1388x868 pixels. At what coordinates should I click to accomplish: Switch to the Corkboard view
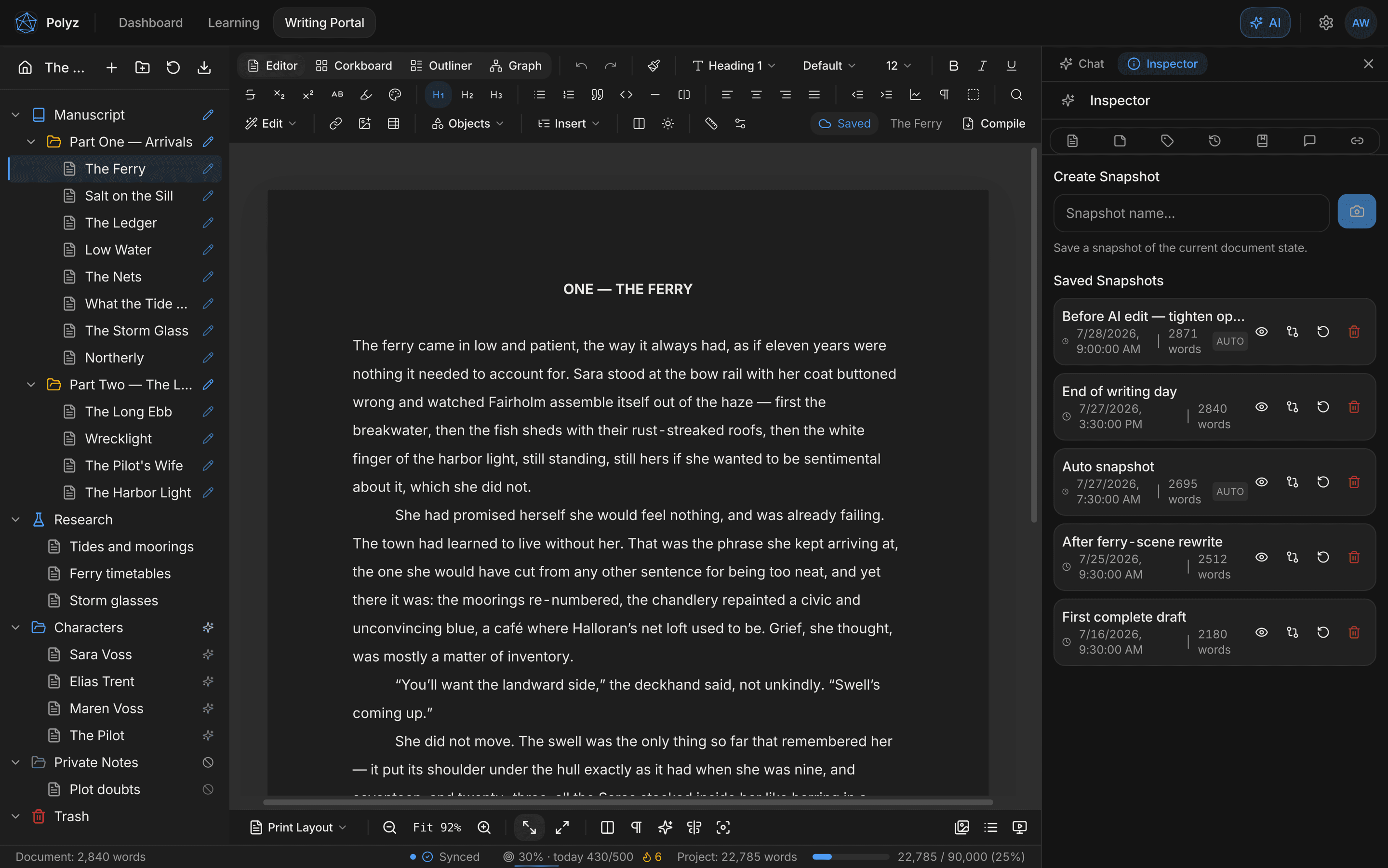point(354,66)
